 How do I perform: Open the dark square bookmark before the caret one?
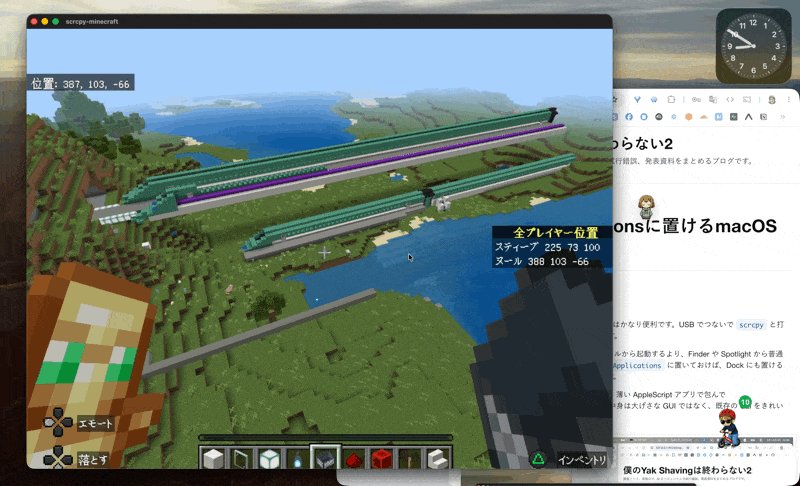[734, 117]
